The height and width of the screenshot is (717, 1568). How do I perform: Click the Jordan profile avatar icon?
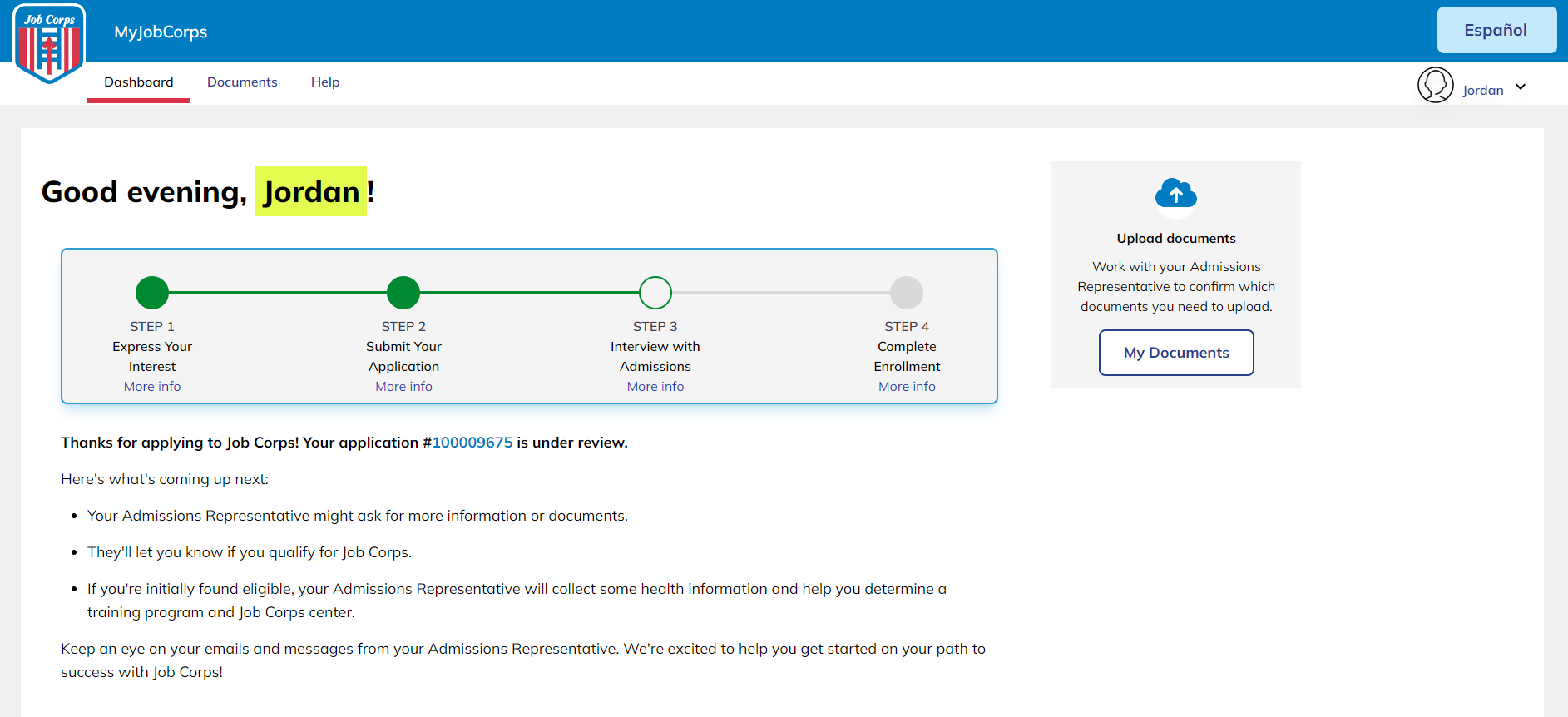pyautogui.click(x=1435, y=86)
